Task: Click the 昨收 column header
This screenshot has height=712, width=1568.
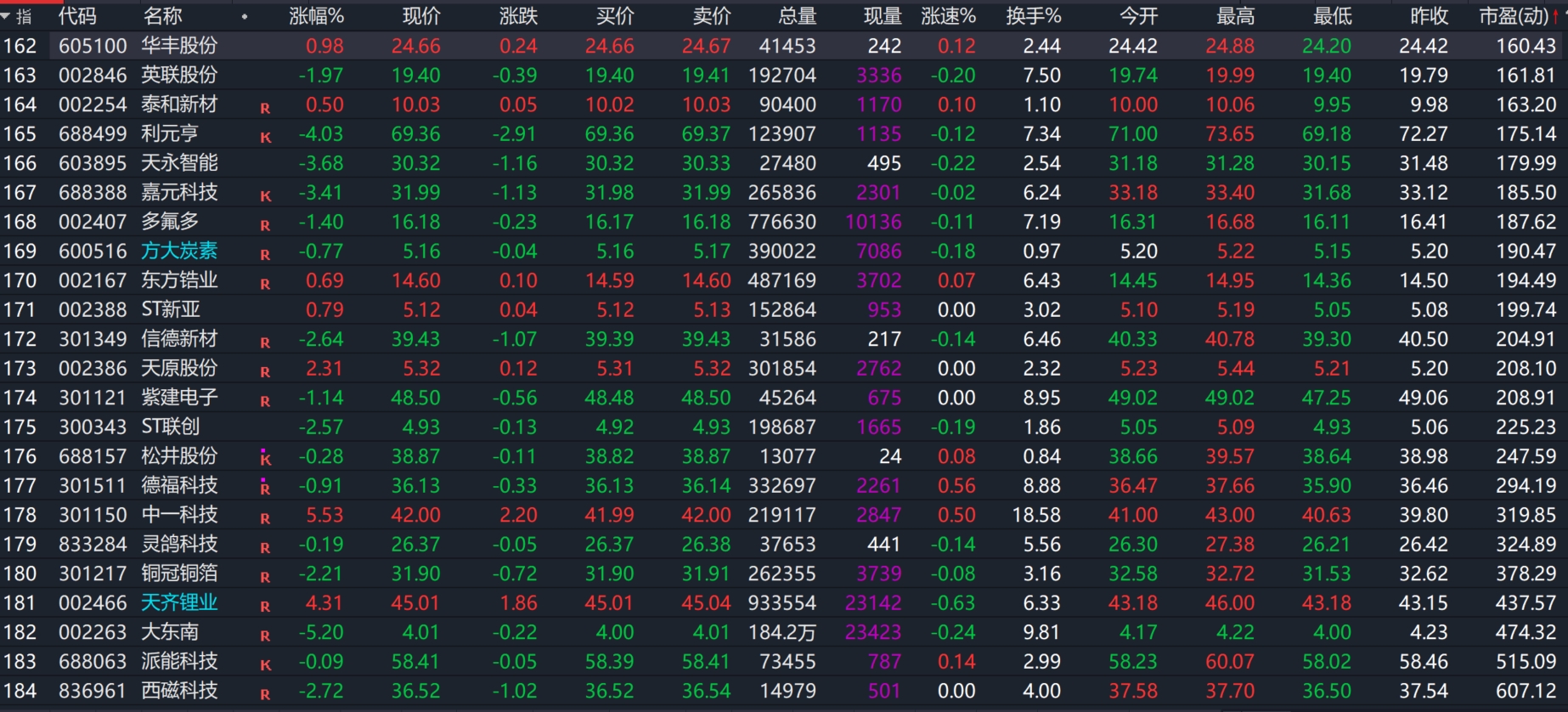Action: [x=1429, y=16]
